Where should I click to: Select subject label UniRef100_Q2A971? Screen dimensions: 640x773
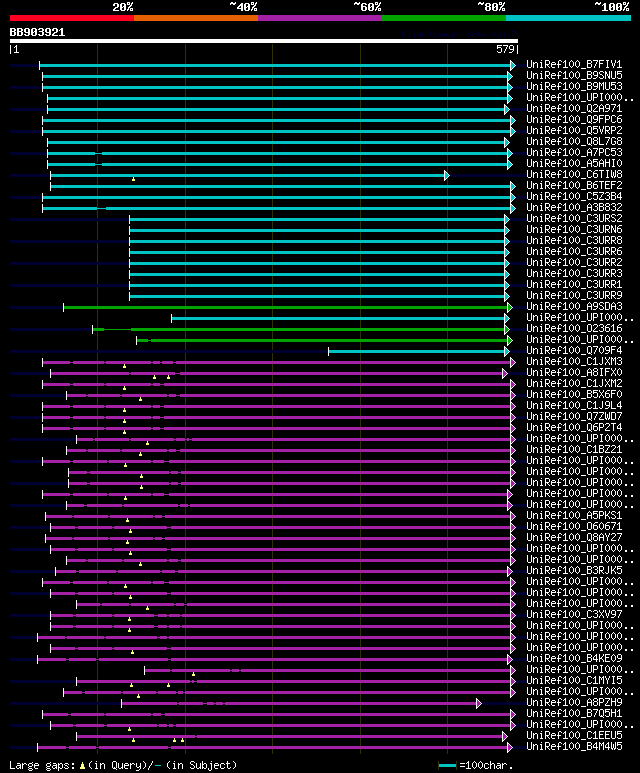pyautogui.click(x=574, y=108)
